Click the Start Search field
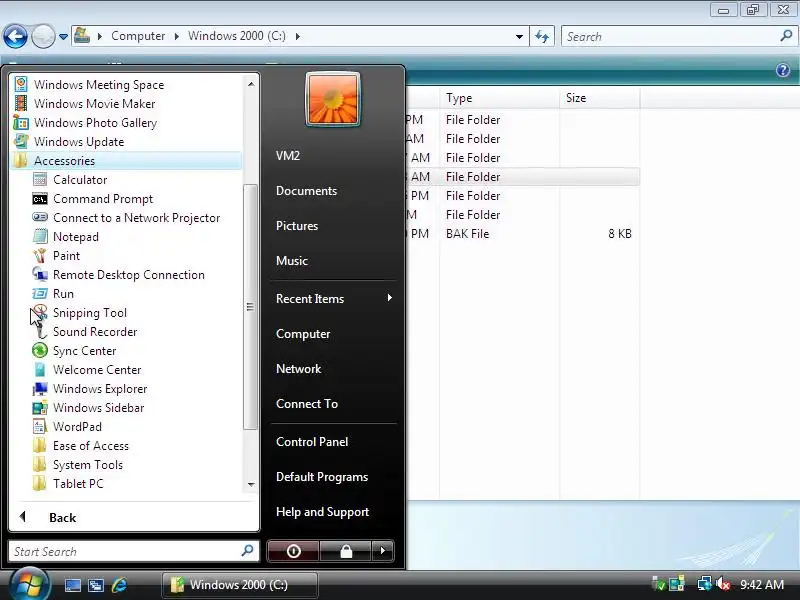The height and width of the screenshot is (600, 800). point(134,552)
